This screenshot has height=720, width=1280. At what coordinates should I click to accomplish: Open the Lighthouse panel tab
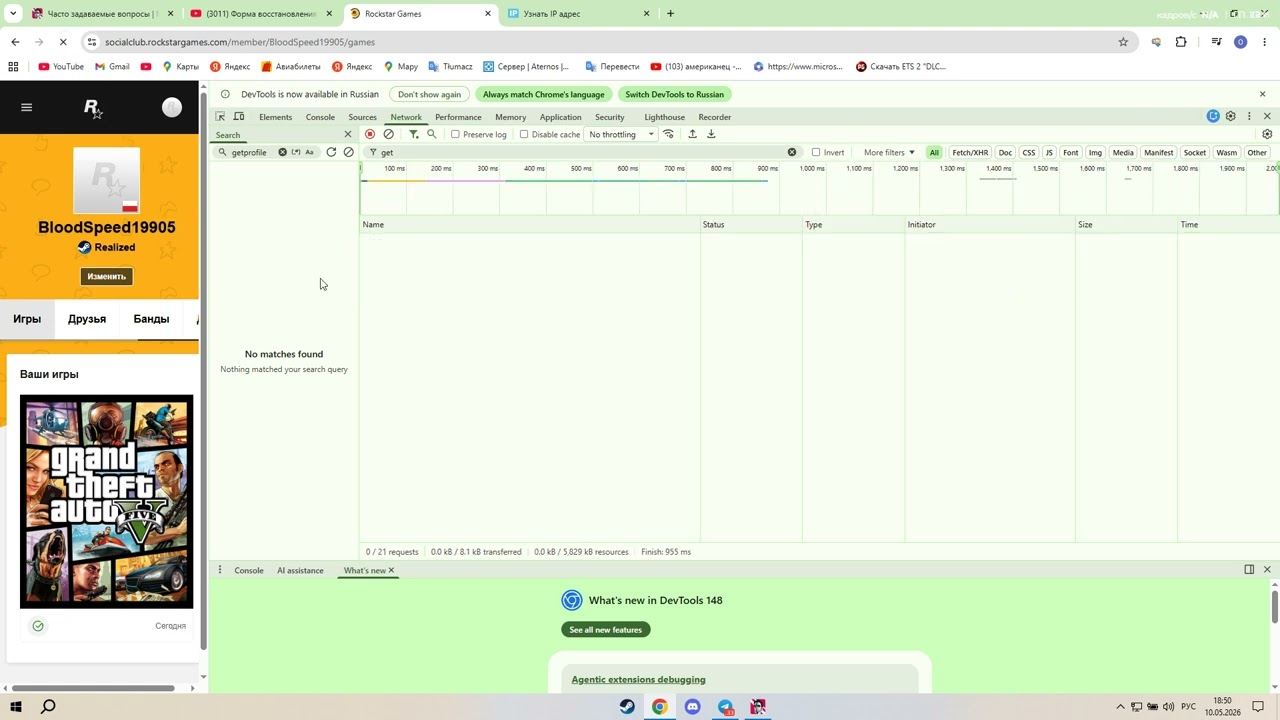tap(665, 117)
